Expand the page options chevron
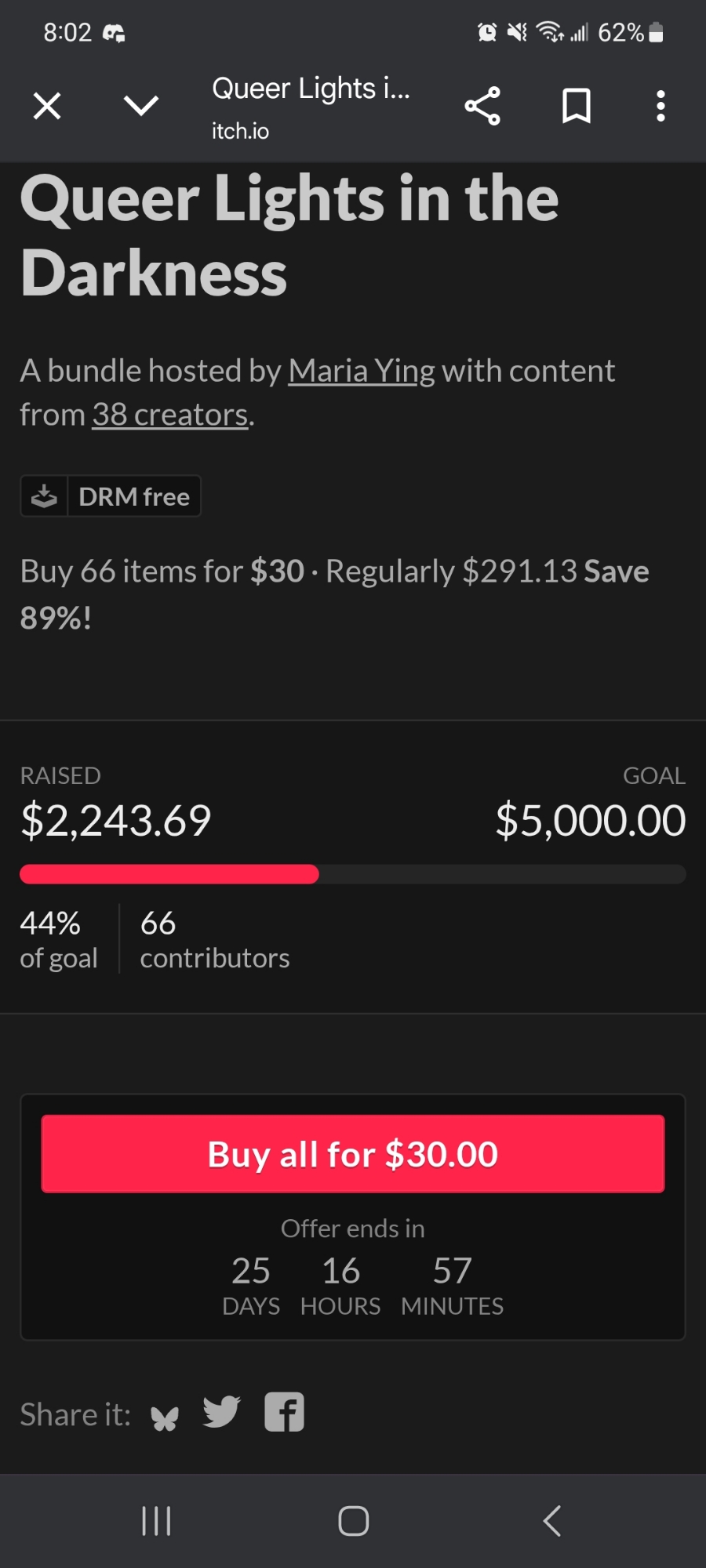 coord(141,106)
